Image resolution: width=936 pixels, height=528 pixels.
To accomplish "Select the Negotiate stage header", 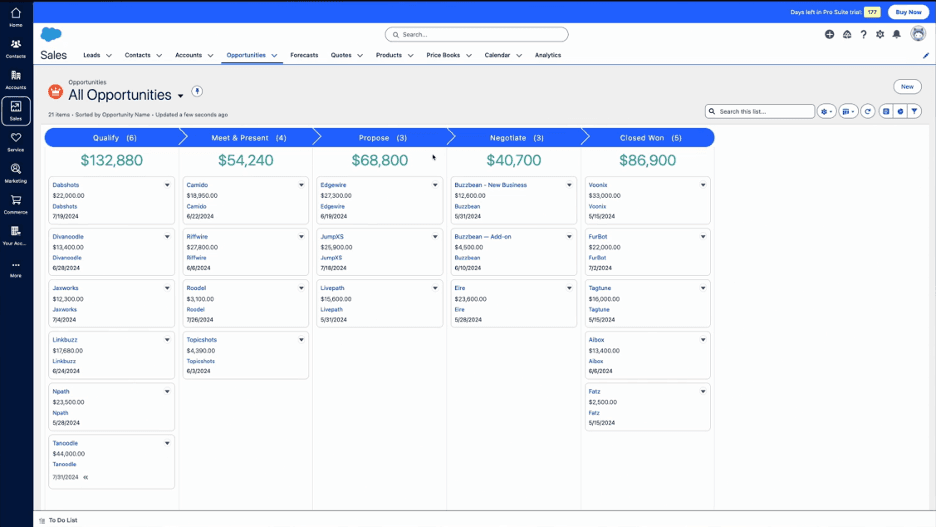I will [x=516, y=137].
